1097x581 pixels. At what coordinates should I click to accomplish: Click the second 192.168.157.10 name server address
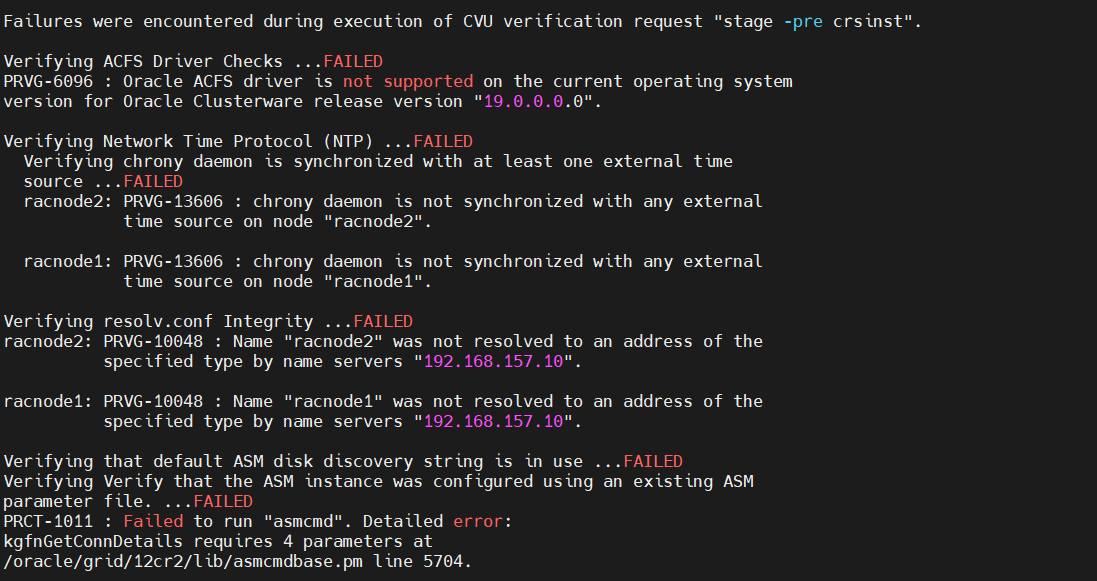coord(493,421)
